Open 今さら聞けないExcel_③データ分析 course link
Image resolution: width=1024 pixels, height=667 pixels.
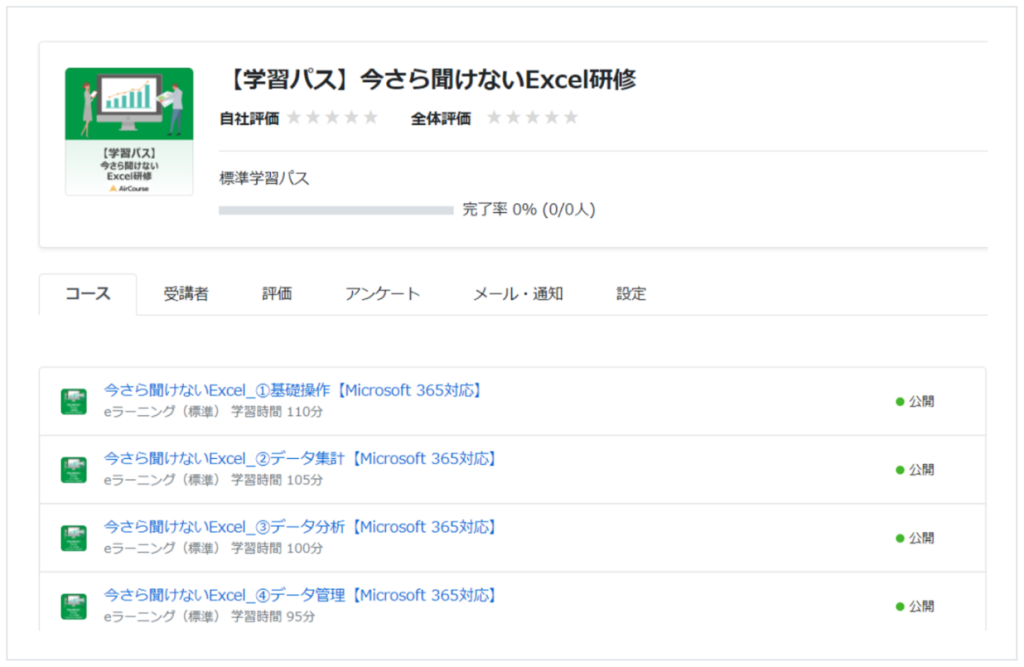(301, 527)
